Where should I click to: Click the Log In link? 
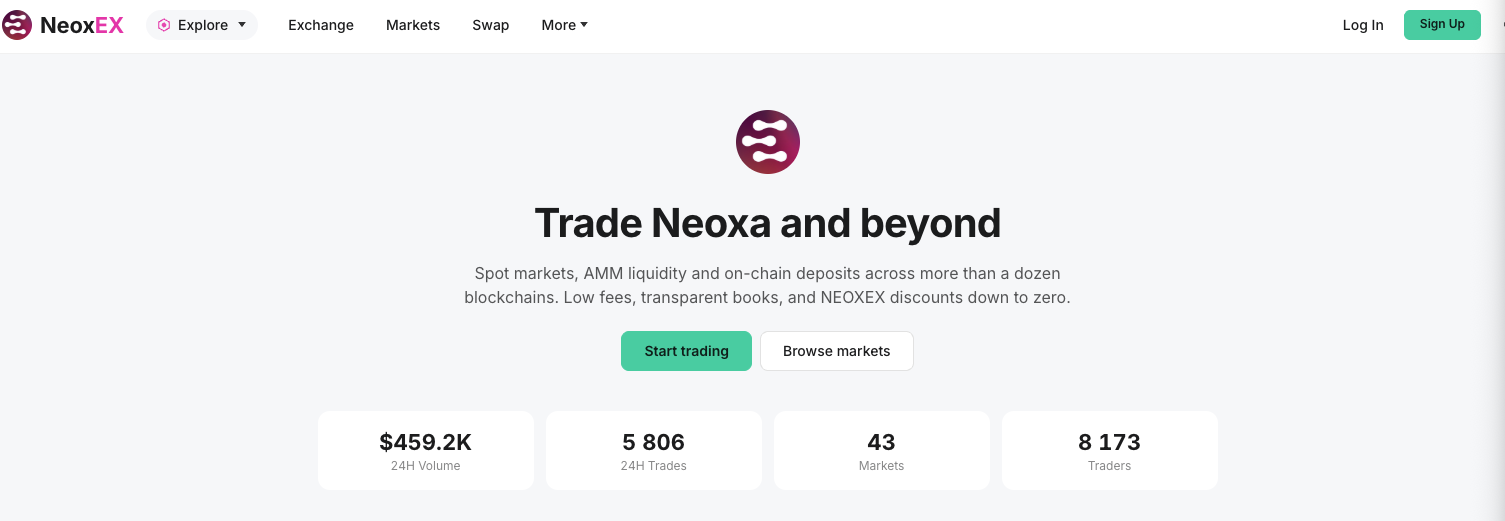click(x=1363, y=25)
